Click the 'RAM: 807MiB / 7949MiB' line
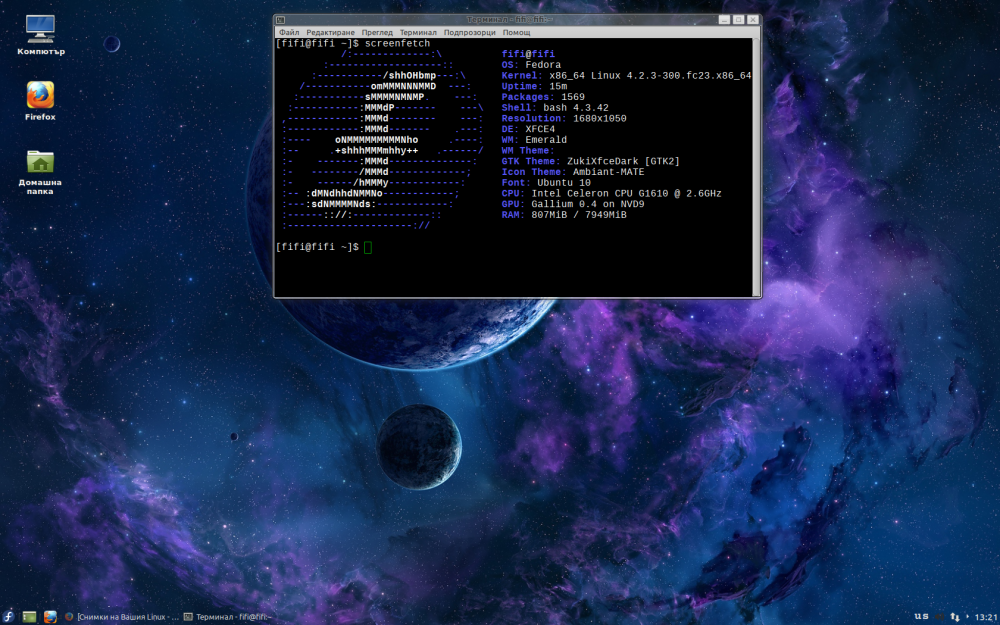 (564, 215)
